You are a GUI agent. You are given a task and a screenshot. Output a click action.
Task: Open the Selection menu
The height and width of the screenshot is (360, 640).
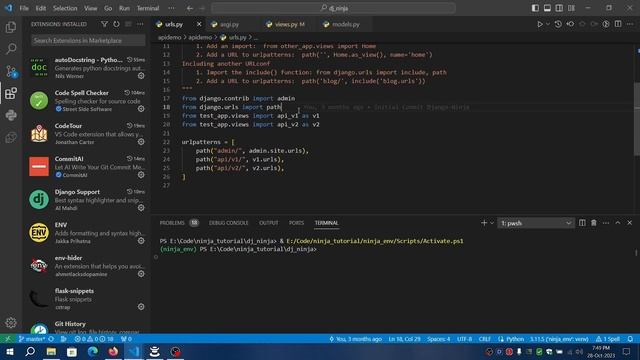[x=65, y=8]
